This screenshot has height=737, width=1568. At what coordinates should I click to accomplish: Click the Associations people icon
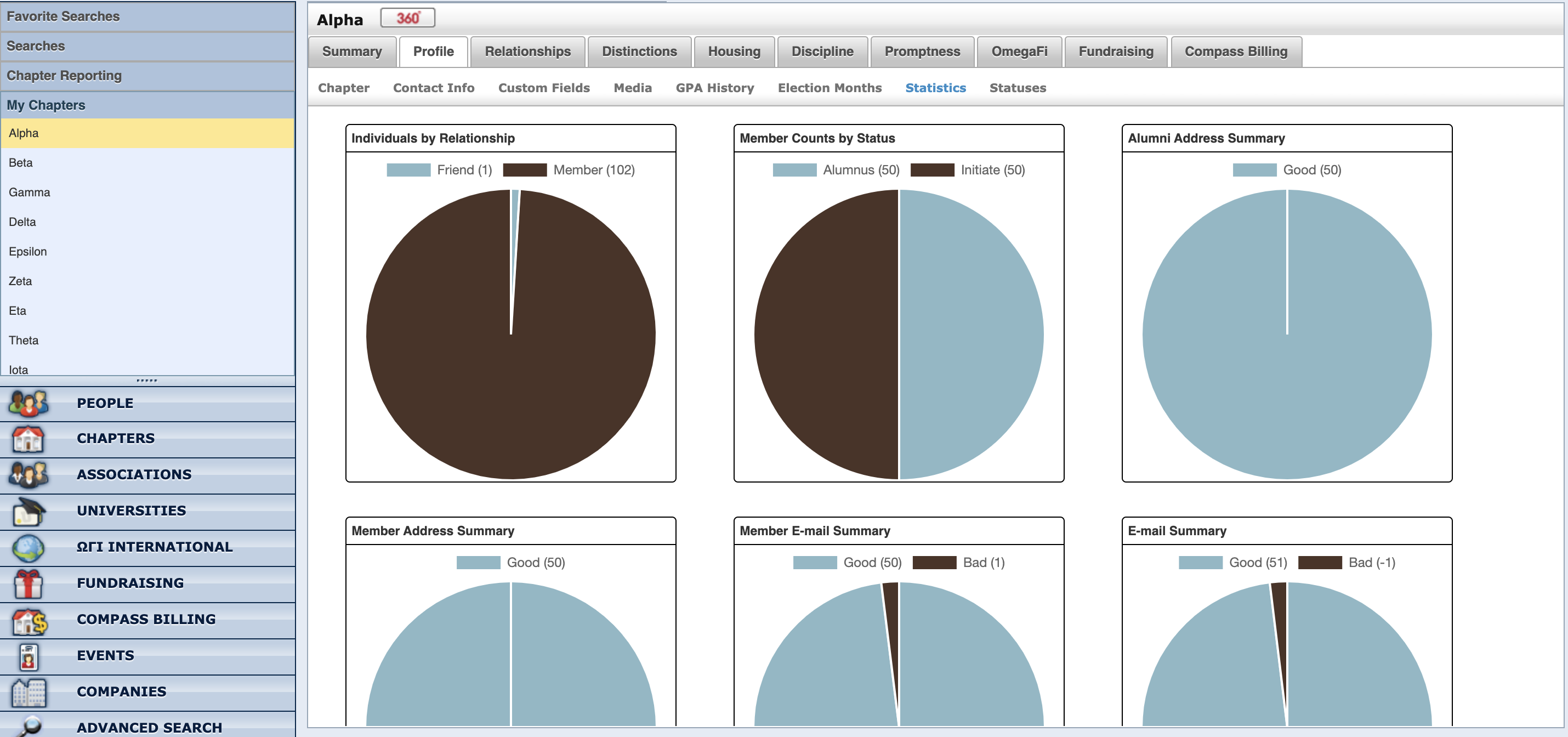click(x=28, y=475)
